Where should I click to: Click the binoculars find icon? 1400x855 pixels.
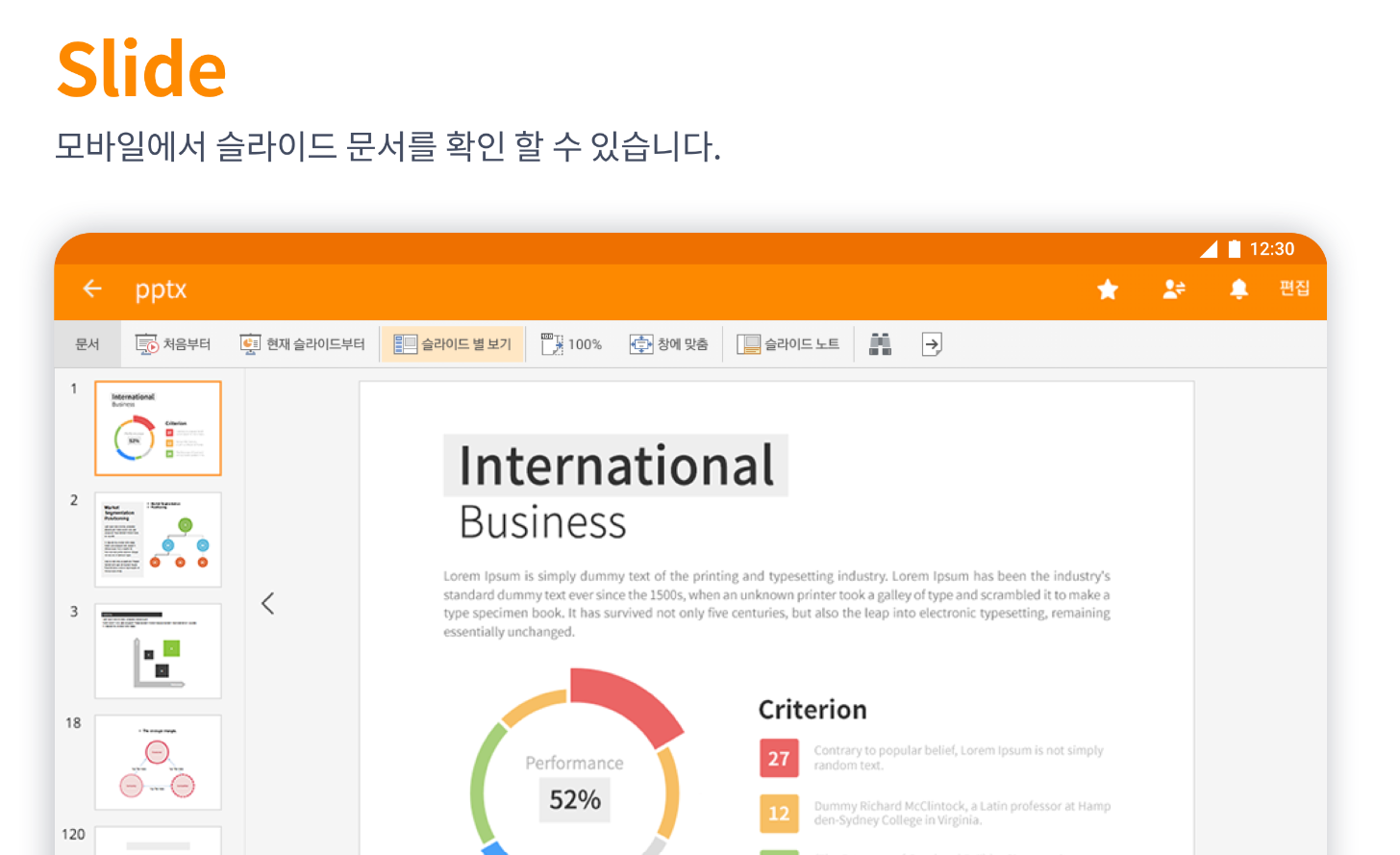(880, 344)
